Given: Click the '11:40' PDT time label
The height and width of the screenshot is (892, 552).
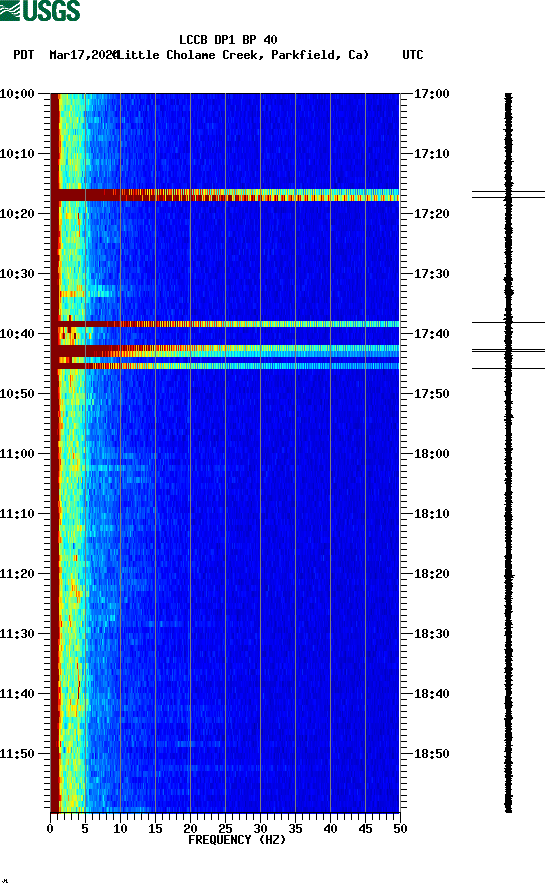Looking at the screenshot, I should pos(17,694).
